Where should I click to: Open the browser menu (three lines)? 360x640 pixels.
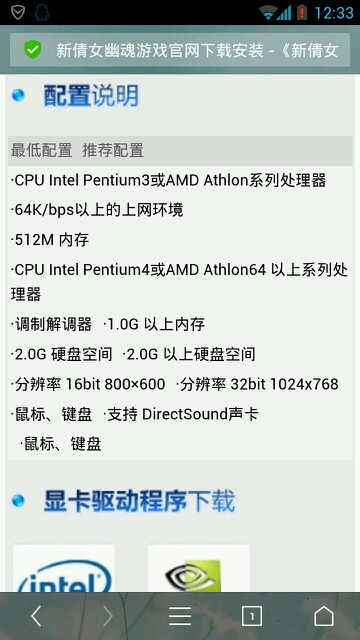point(180,616)
